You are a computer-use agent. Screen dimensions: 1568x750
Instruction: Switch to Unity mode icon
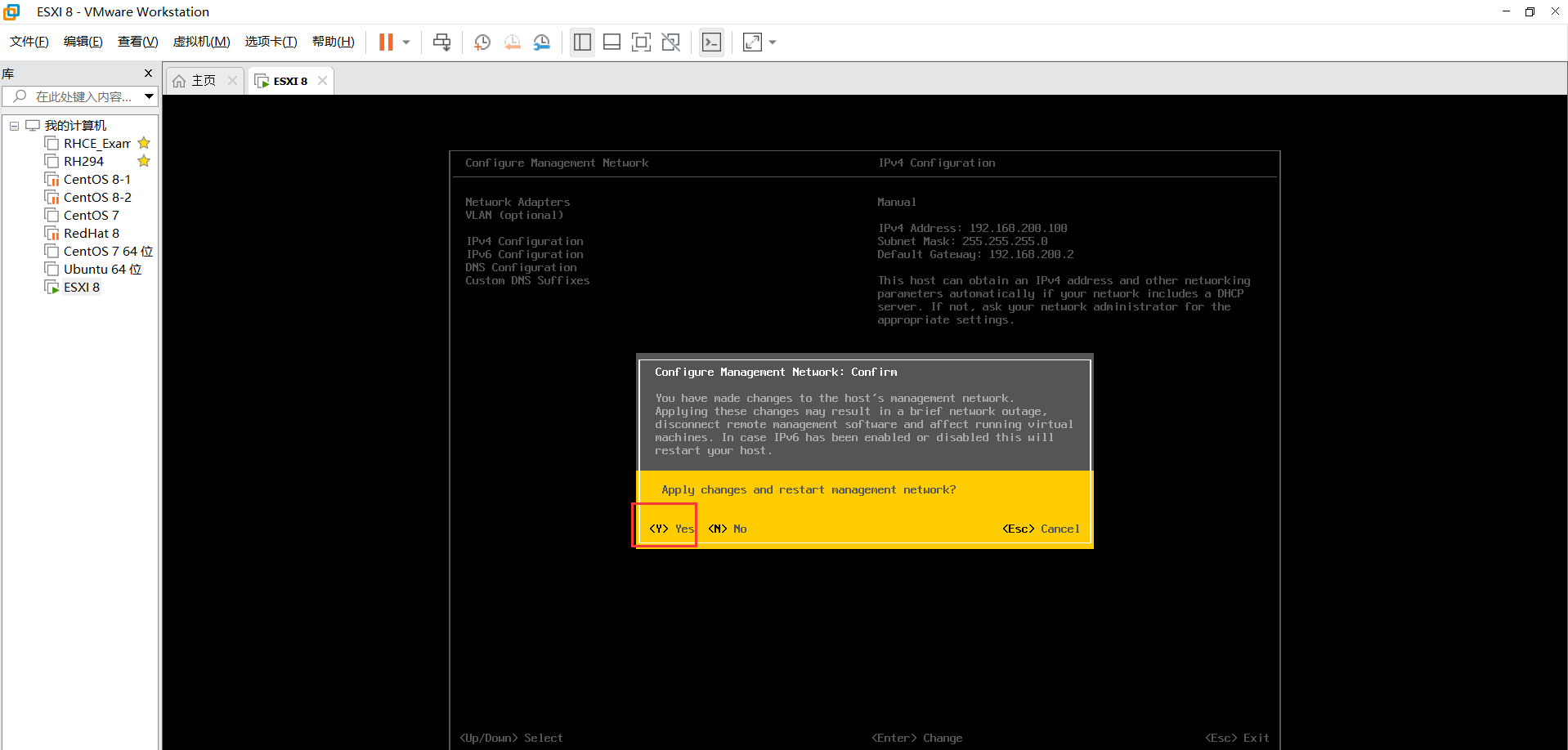671,42
